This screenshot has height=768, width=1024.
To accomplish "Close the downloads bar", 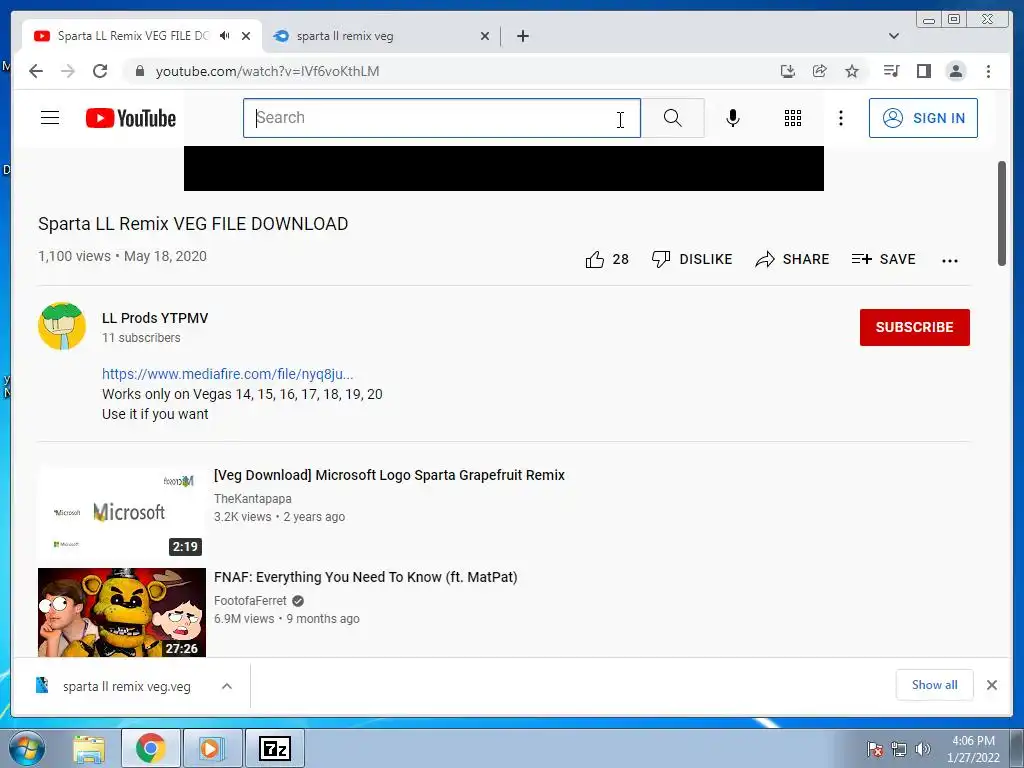I will coord(992,685).
